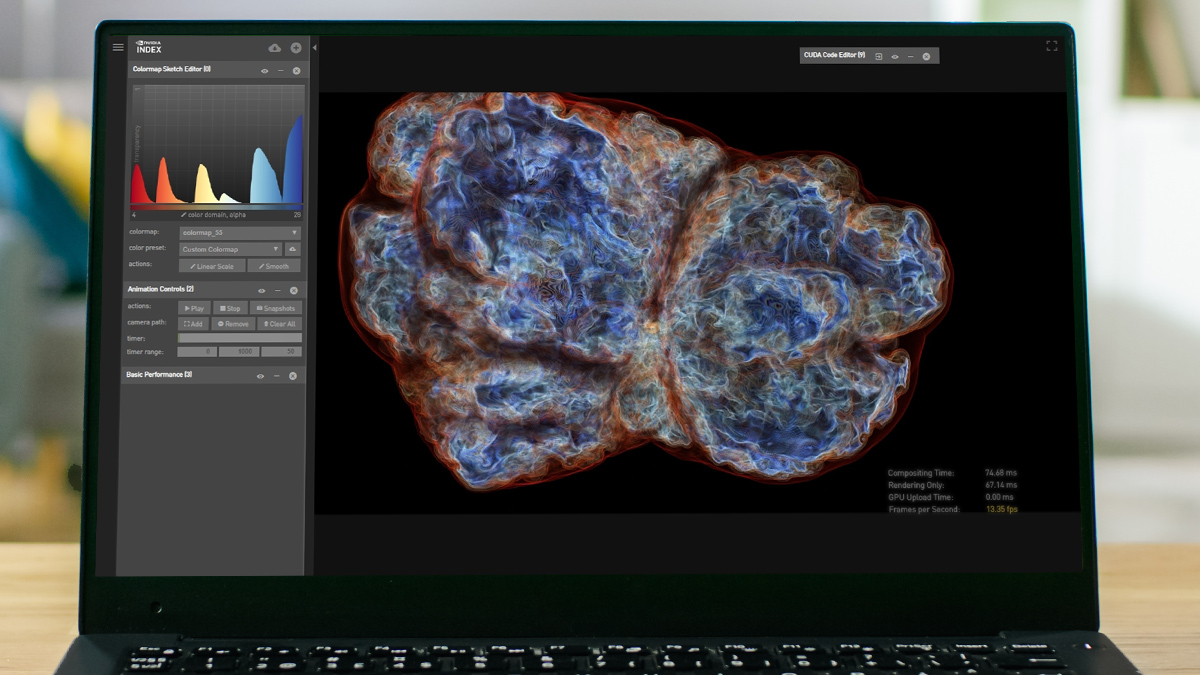Viewport: 1200px width, 675px height.
Task: Open the Custom Colormap preset dropdown
Action: coord(230,249)
